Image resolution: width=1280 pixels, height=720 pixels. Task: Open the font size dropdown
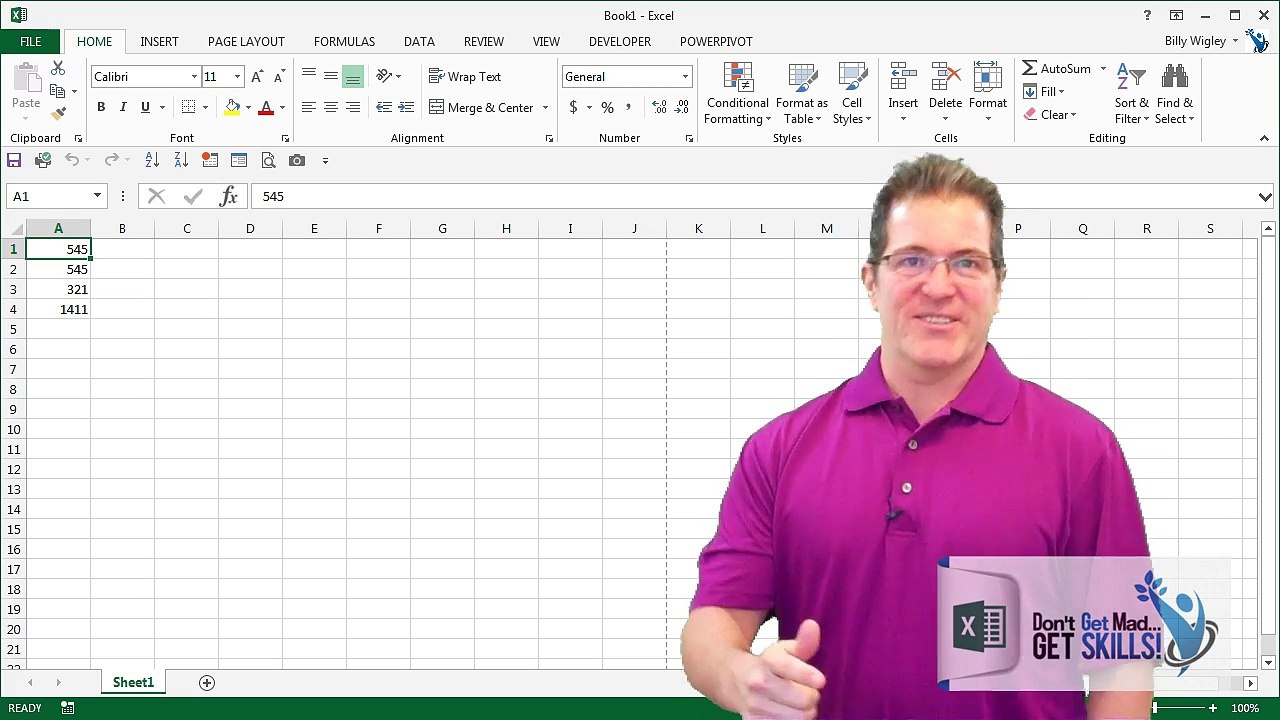[237, 77]
